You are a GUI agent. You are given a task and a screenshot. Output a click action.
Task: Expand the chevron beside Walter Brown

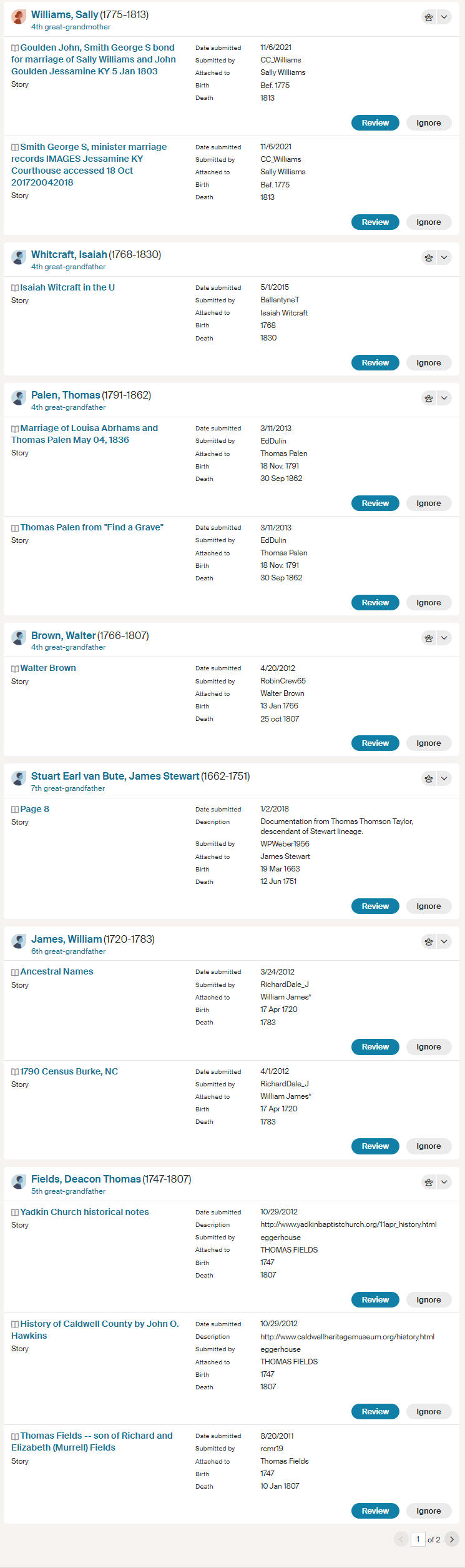pyautogui.click(x=444, y=638)
